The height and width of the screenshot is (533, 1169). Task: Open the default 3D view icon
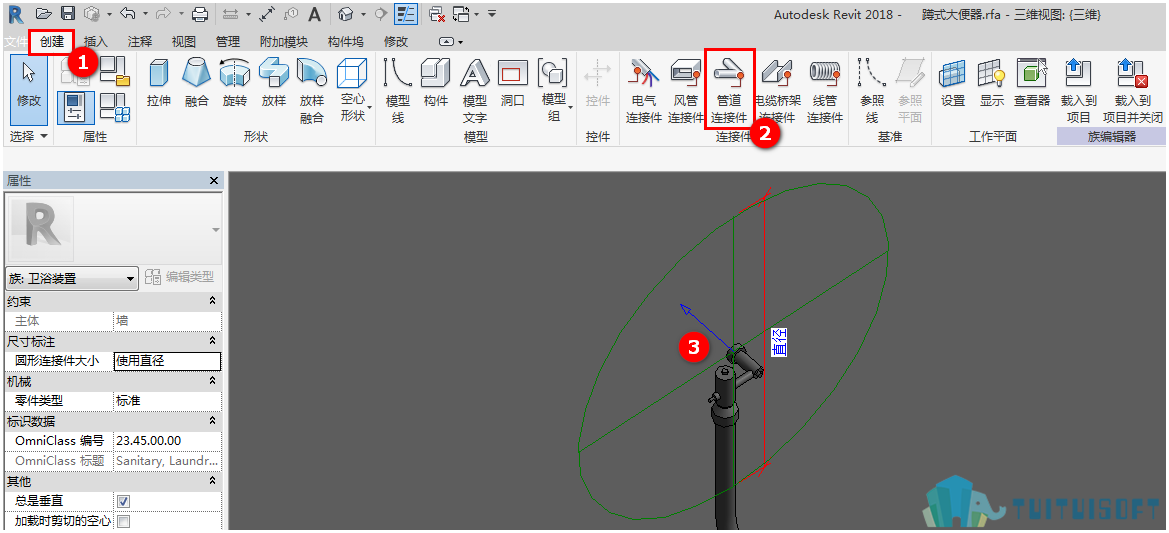345,13
